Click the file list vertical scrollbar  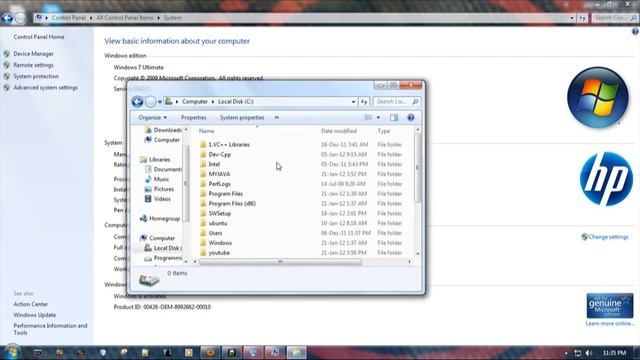[x=417, y=168]
